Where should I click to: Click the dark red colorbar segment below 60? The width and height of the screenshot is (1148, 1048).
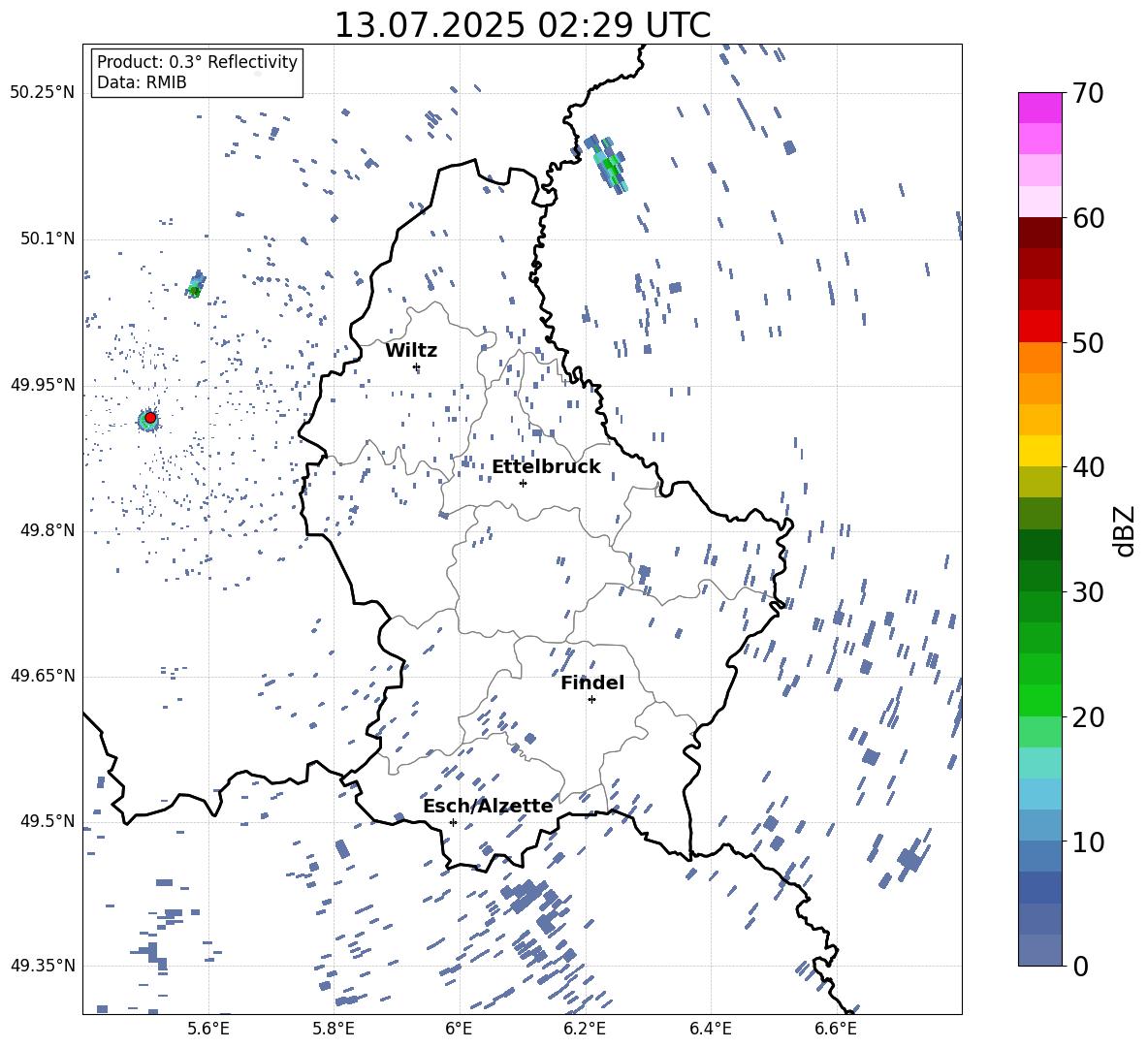pos(1039,233)
